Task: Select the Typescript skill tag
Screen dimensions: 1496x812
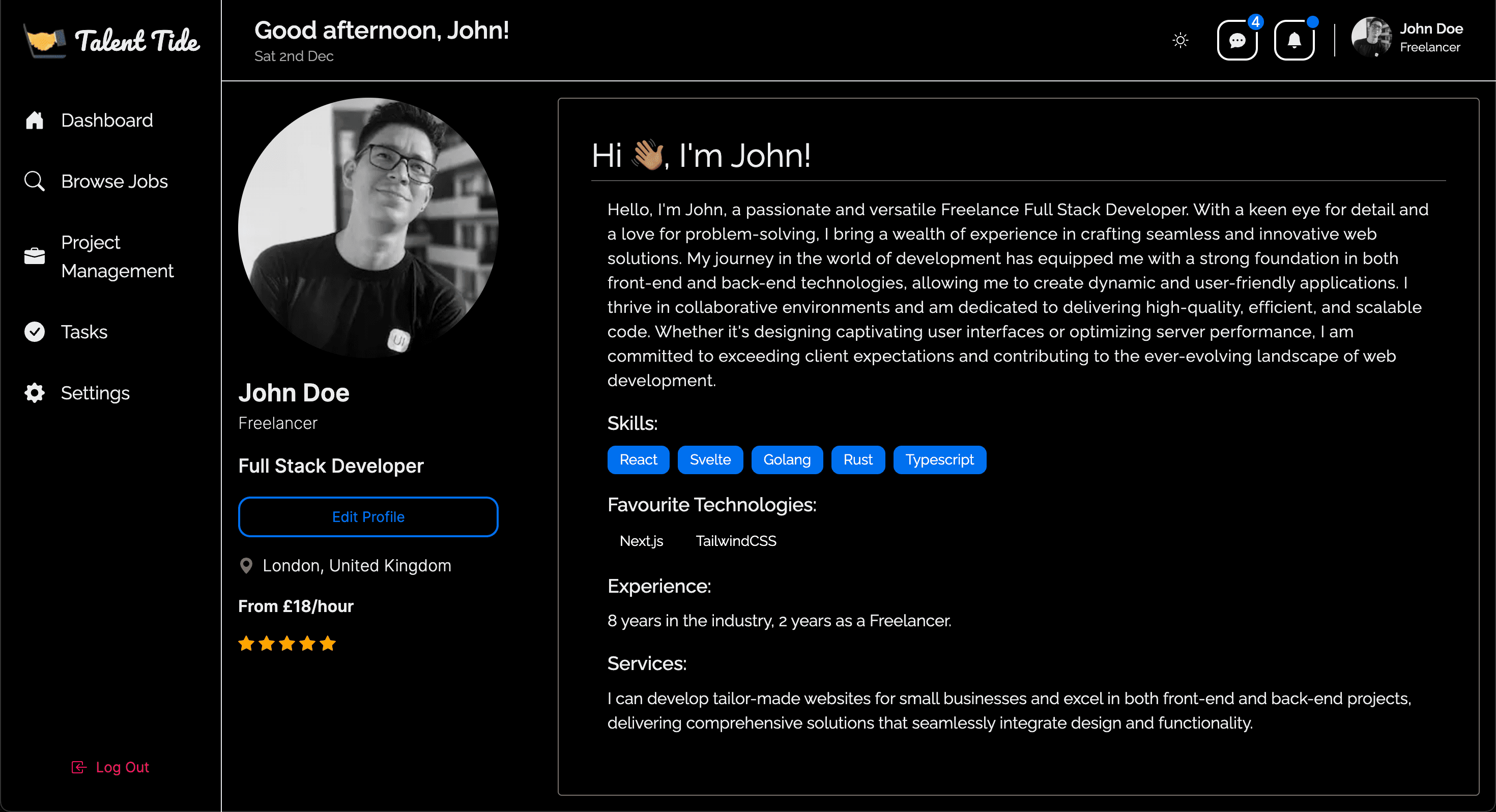Action: pyautogui.click(x=940, y=460)
